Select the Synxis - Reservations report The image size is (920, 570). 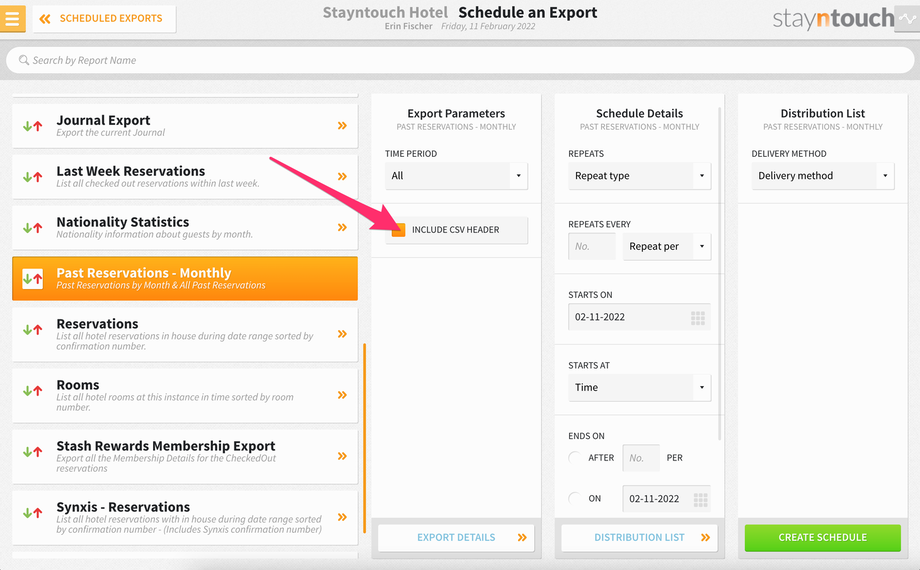(185, 517)
